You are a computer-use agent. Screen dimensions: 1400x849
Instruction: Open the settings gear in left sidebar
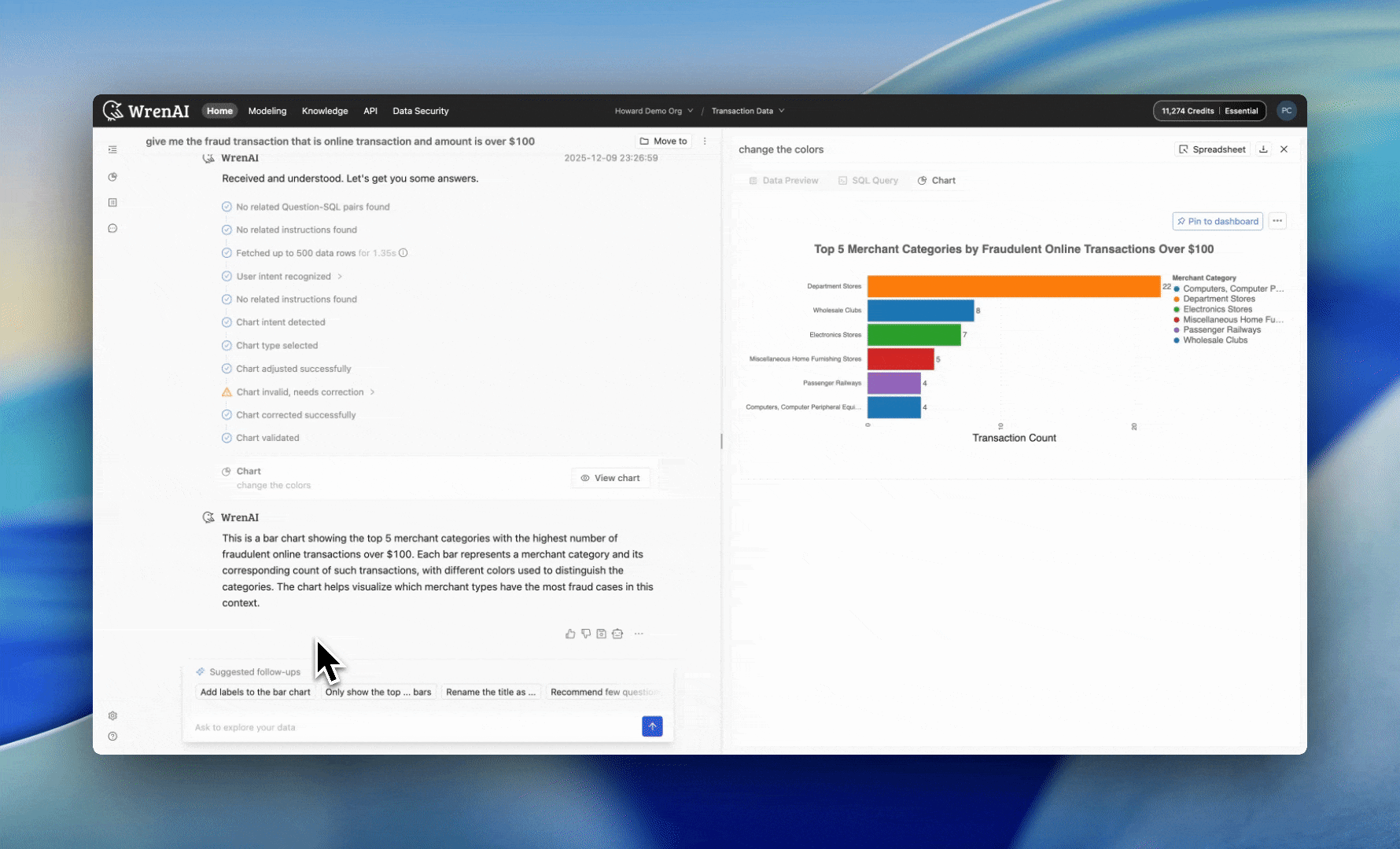(x=112, y=716)
